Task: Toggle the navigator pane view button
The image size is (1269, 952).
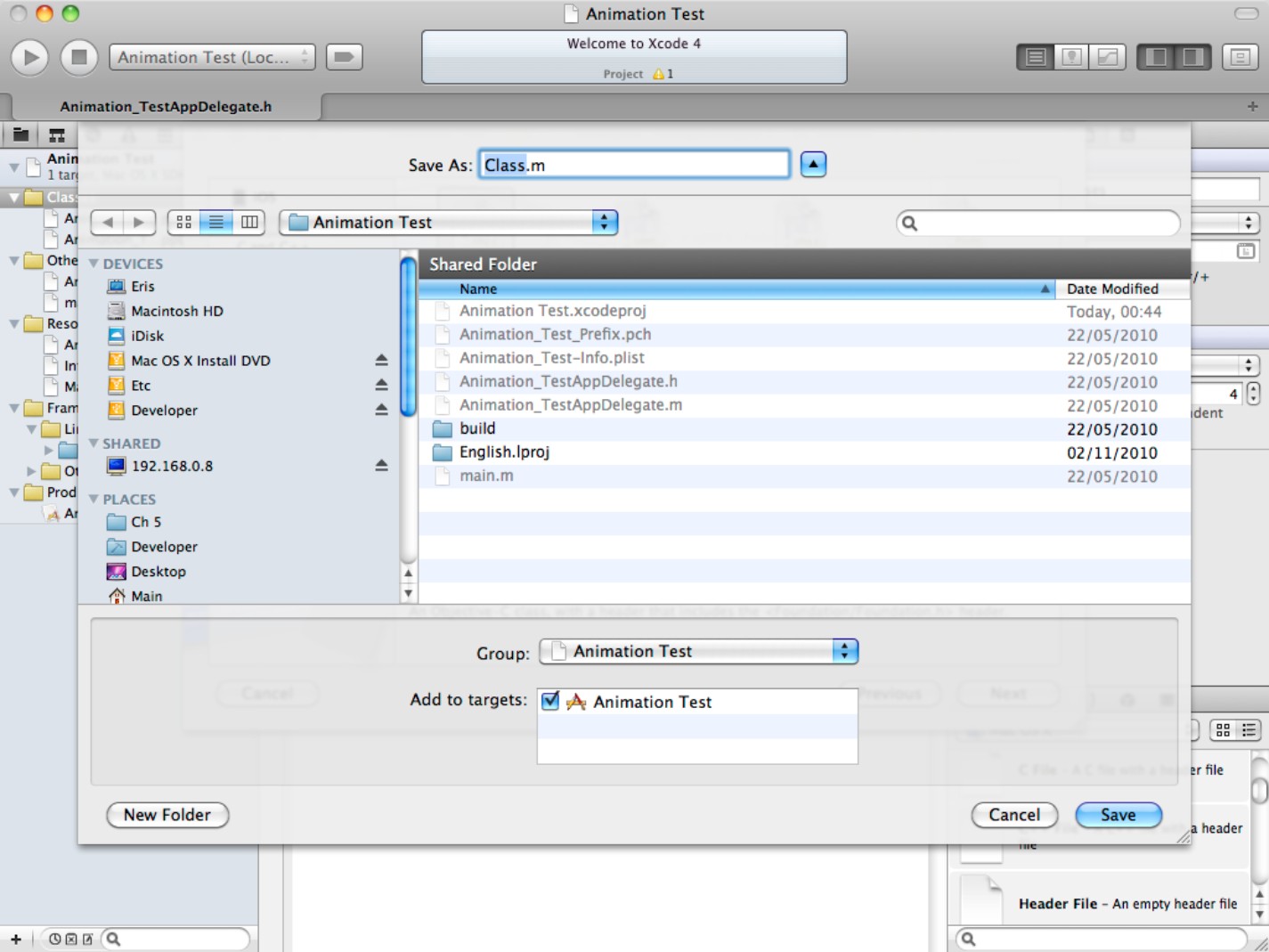Action: pos(1156,57)
